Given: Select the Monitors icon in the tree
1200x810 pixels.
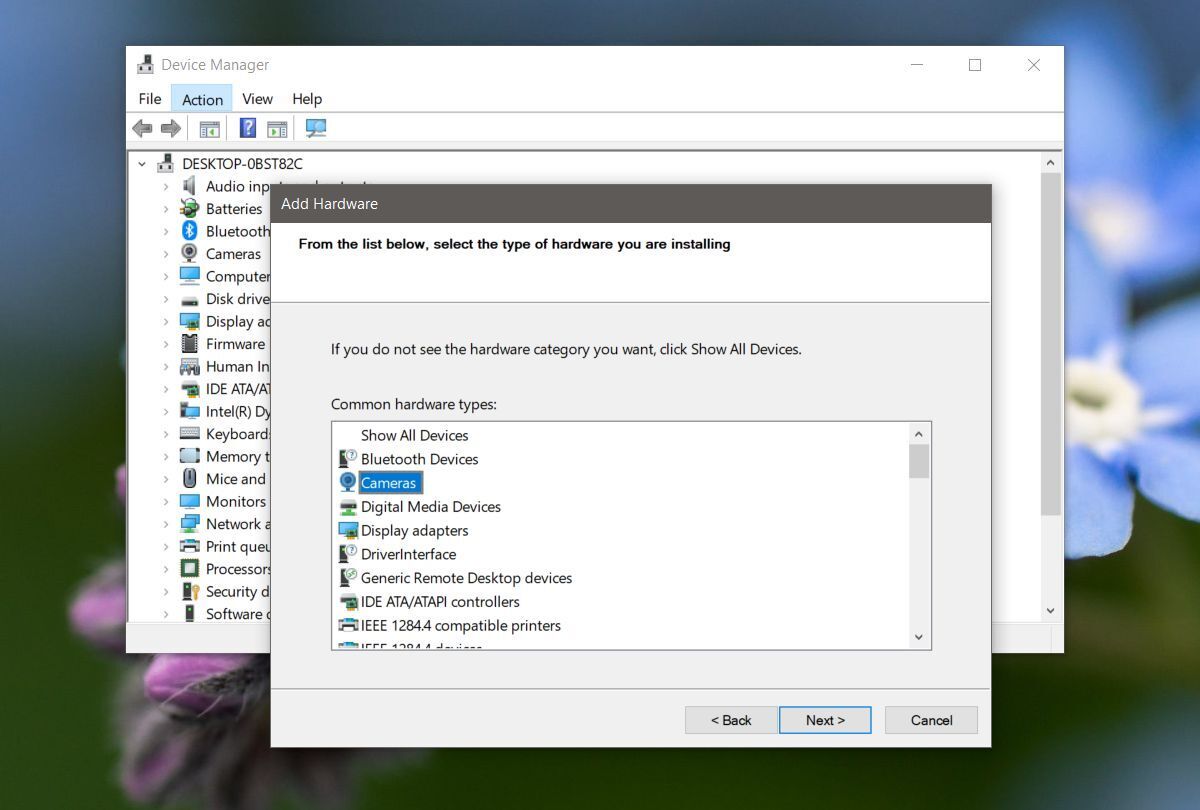Looking at the screenshot, I should tap(188, 501).
